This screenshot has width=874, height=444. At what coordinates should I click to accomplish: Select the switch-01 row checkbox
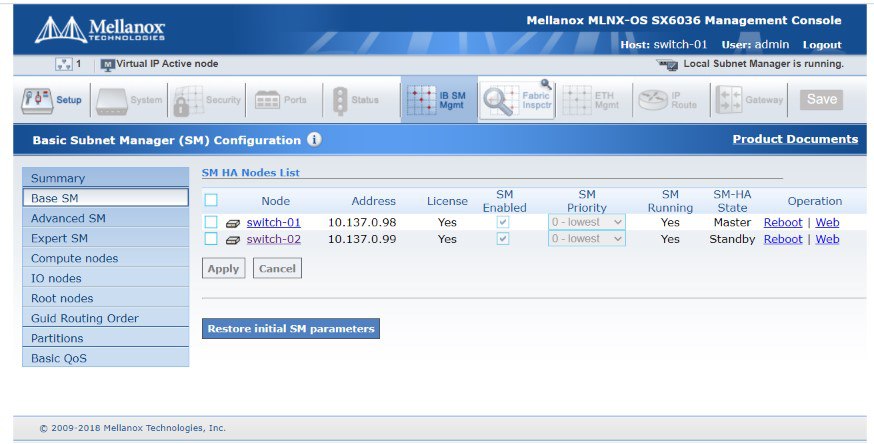(x=211, y=222)
